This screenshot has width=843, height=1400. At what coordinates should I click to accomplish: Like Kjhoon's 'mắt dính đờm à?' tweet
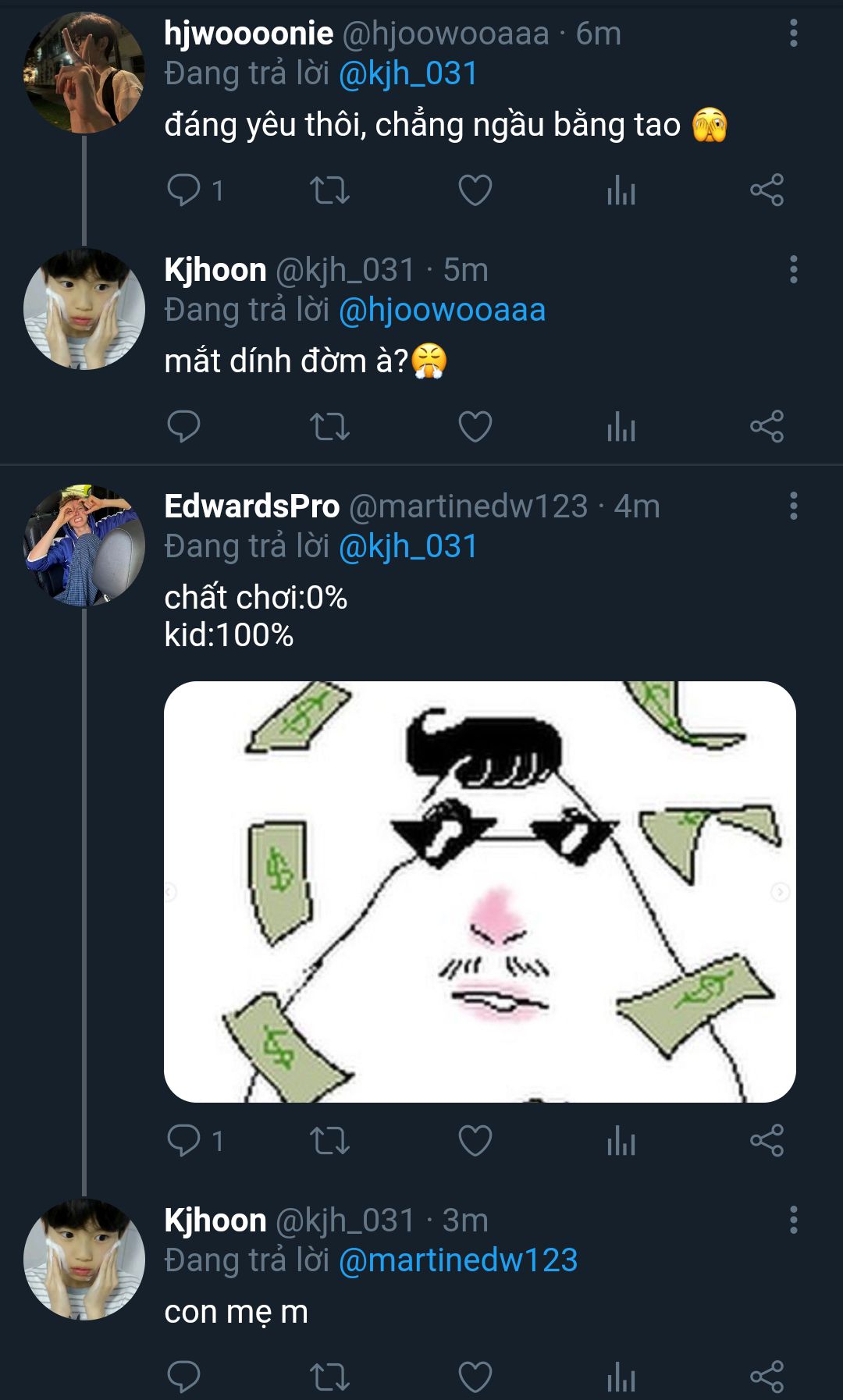(x=475, y=427)
